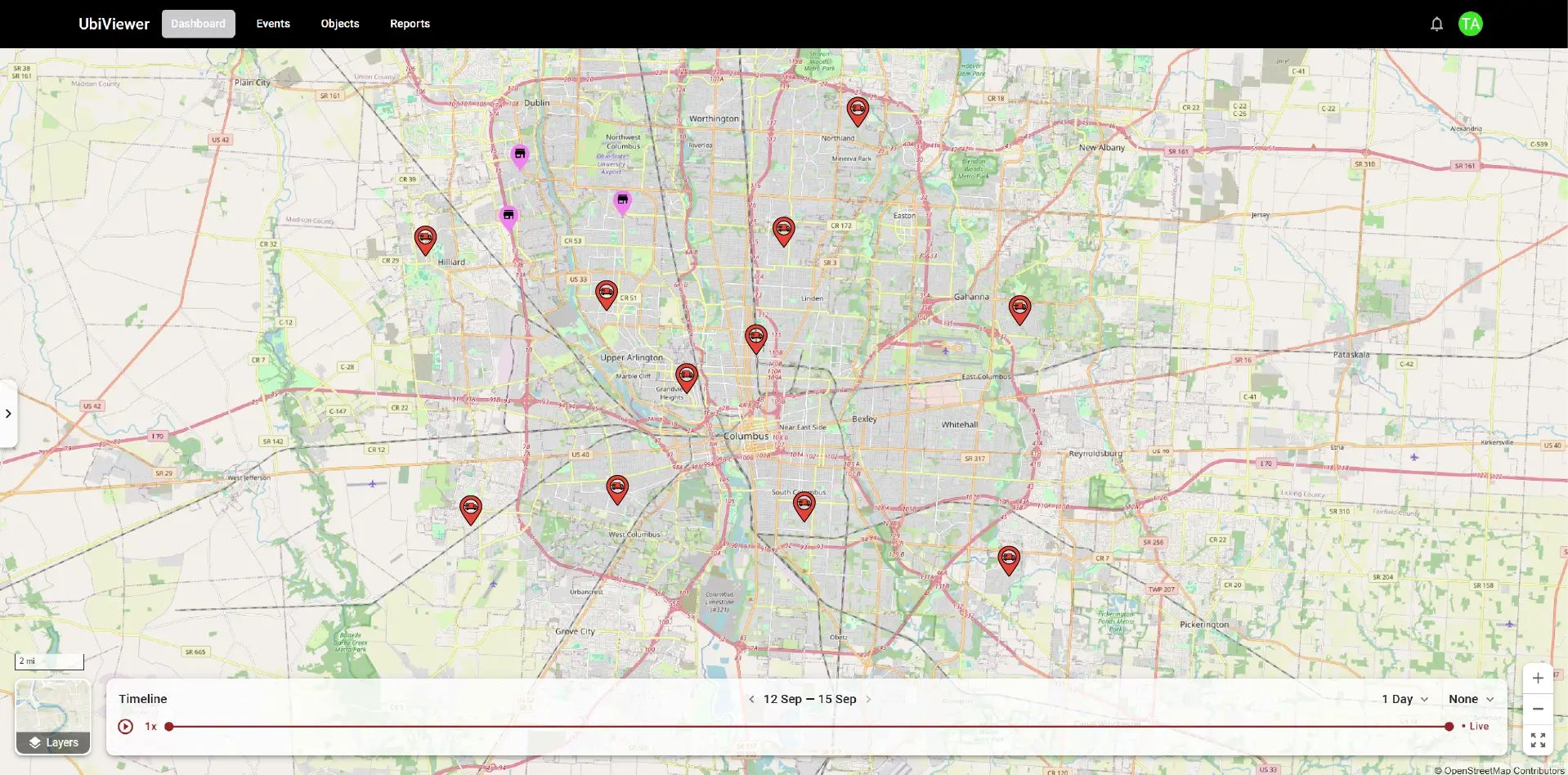
Task: Select the vehicle marker near Northland
Action: pos(858,110)
